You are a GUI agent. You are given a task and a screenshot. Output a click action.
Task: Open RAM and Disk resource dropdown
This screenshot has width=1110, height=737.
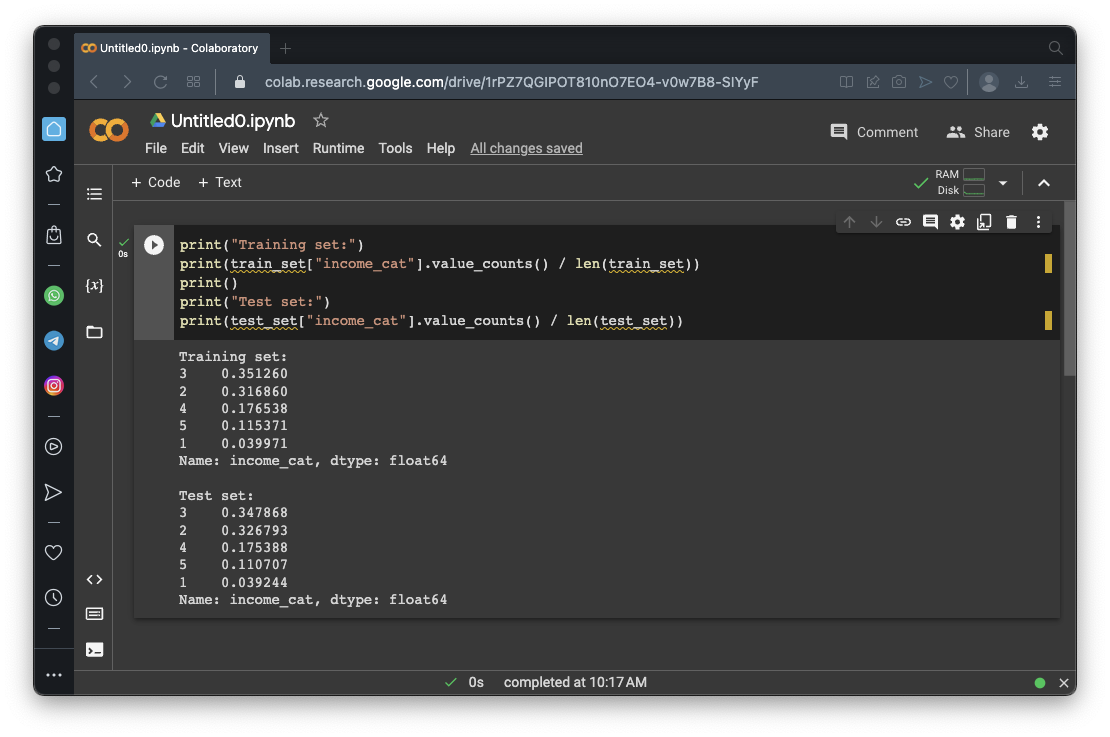click(1003, 183)
